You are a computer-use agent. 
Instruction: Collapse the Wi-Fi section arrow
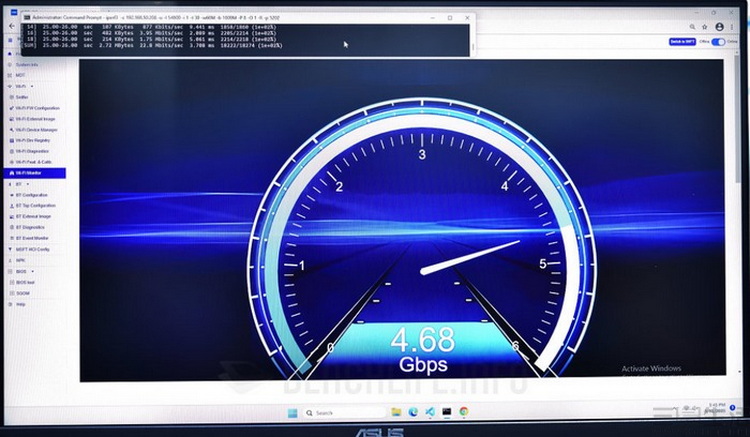tap(32, 87)
